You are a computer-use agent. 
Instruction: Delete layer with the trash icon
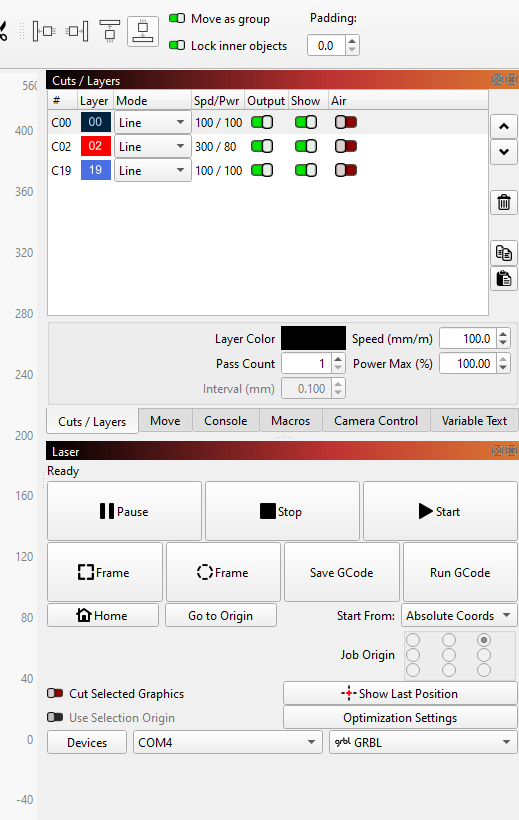tap(504, 202)
